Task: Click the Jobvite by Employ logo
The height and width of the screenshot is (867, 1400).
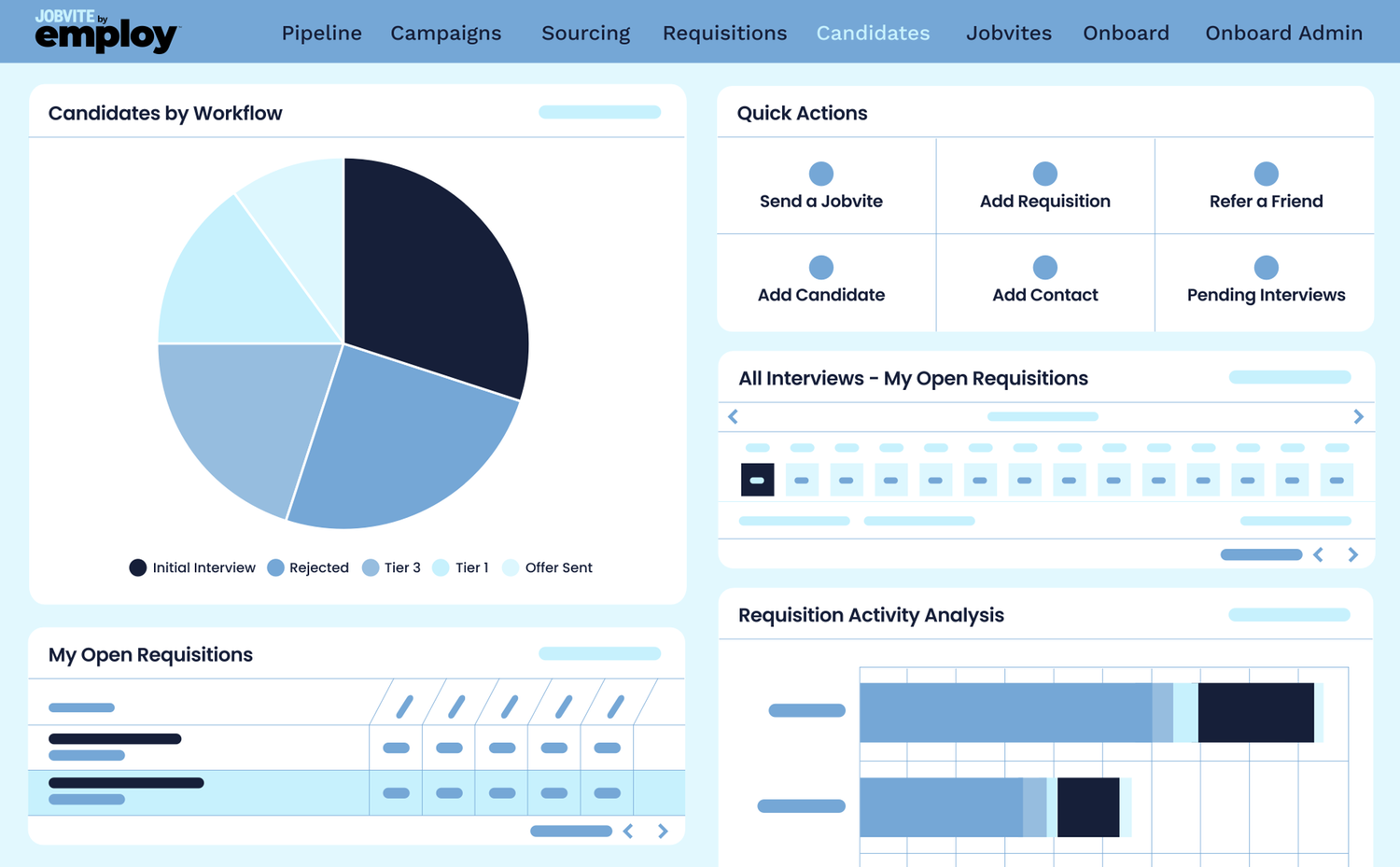Action: click(x=105, y=31)
